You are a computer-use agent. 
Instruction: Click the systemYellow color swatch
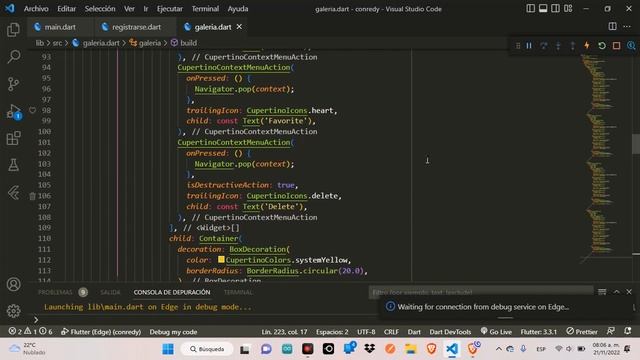221,260
